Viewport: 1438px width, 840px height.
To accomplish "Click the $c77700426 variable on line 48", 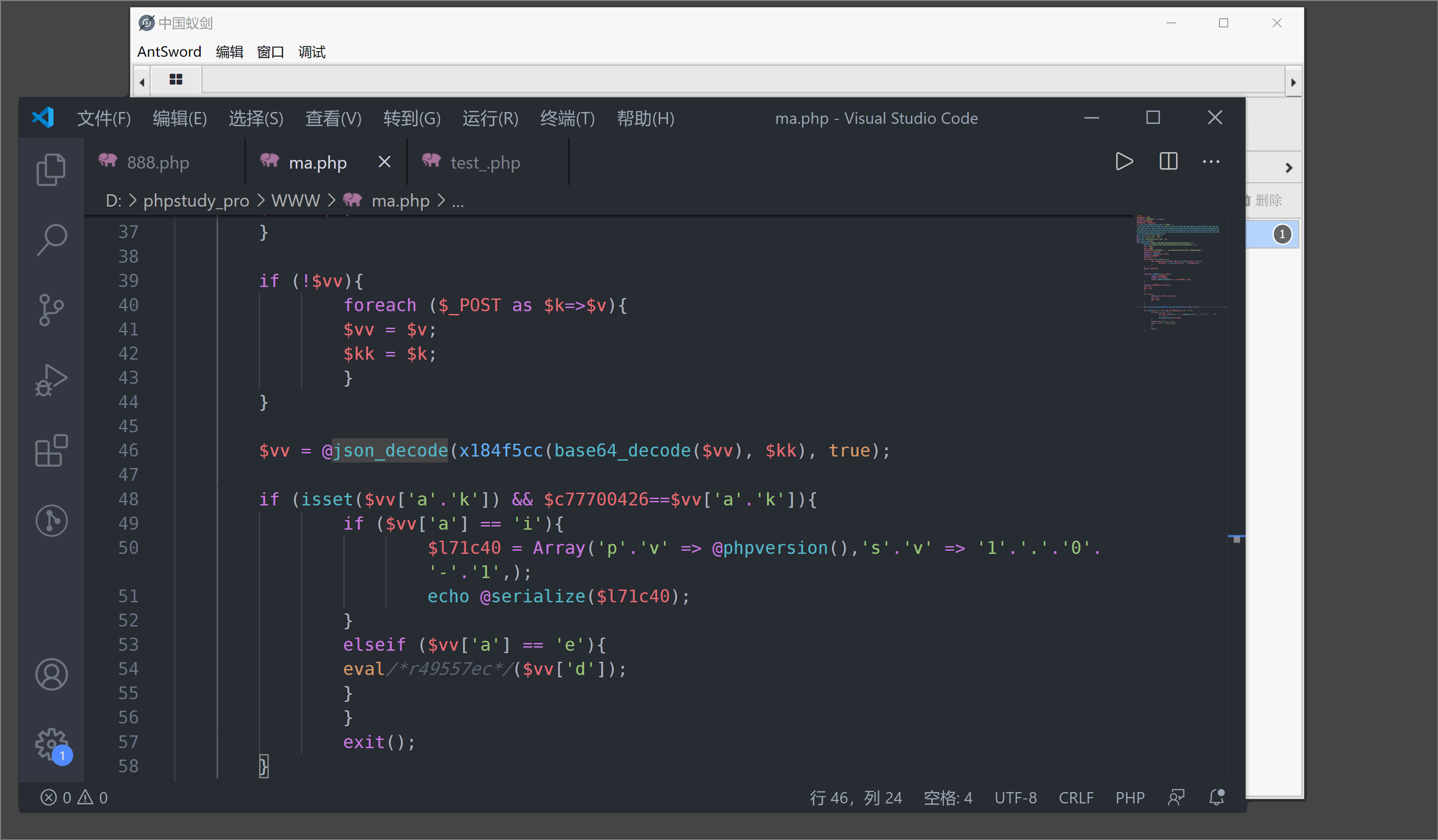I will [597, 500].
